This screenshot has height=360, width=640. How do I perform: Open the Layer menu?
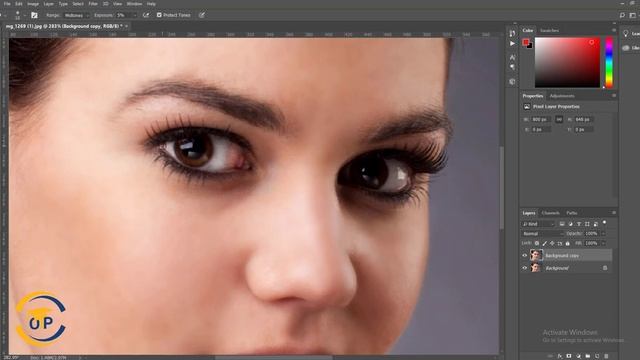(49, 4)
